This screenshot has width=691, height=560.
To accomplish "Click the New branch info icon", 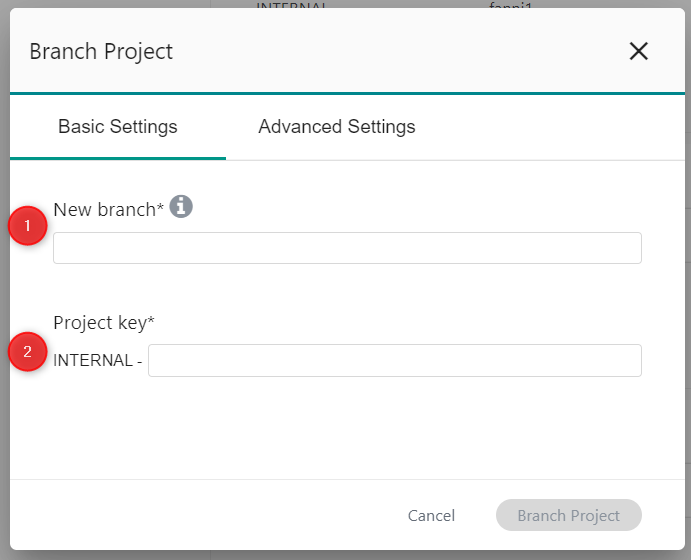I will pyautogui.click(x=181, y=207).
